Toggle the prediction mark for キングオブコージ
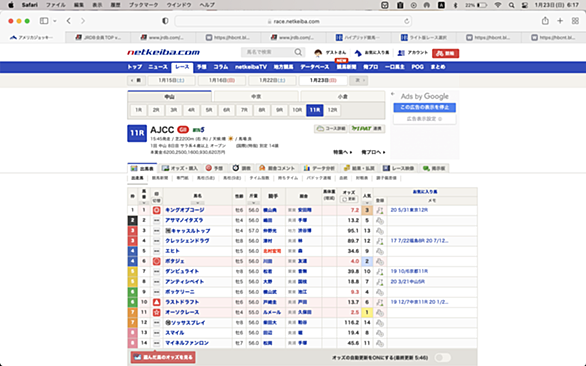Viewport: 586px width, 366px height. (156, 210)
